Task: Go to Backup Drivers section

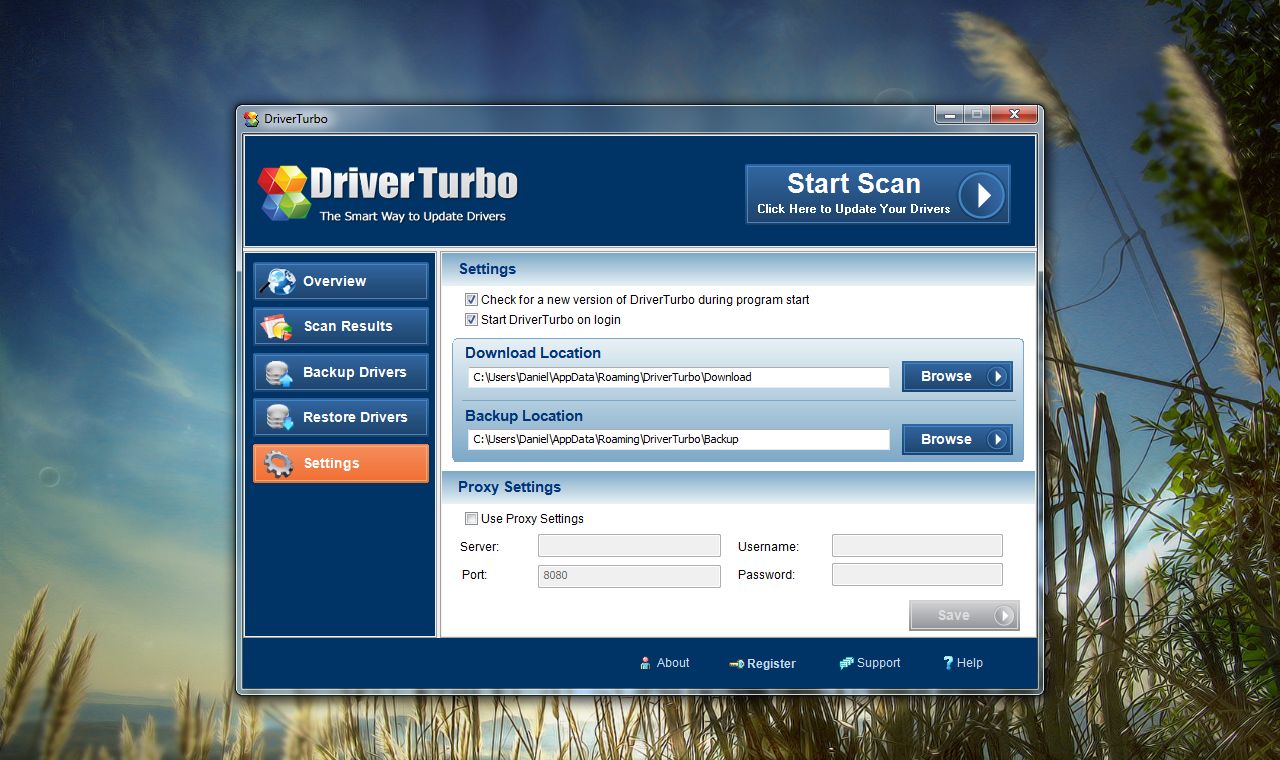Action: (x=340, y=372)
